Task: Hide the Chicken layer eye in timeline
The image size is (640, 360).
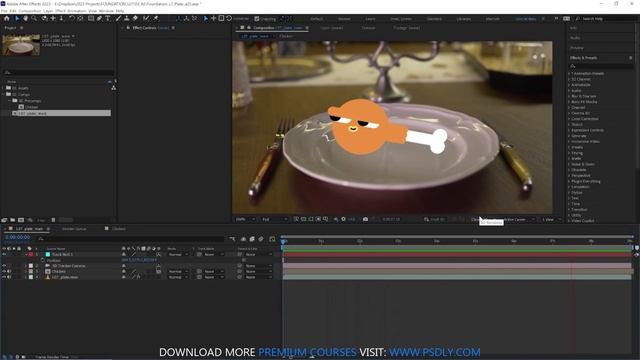Action: 4,271
